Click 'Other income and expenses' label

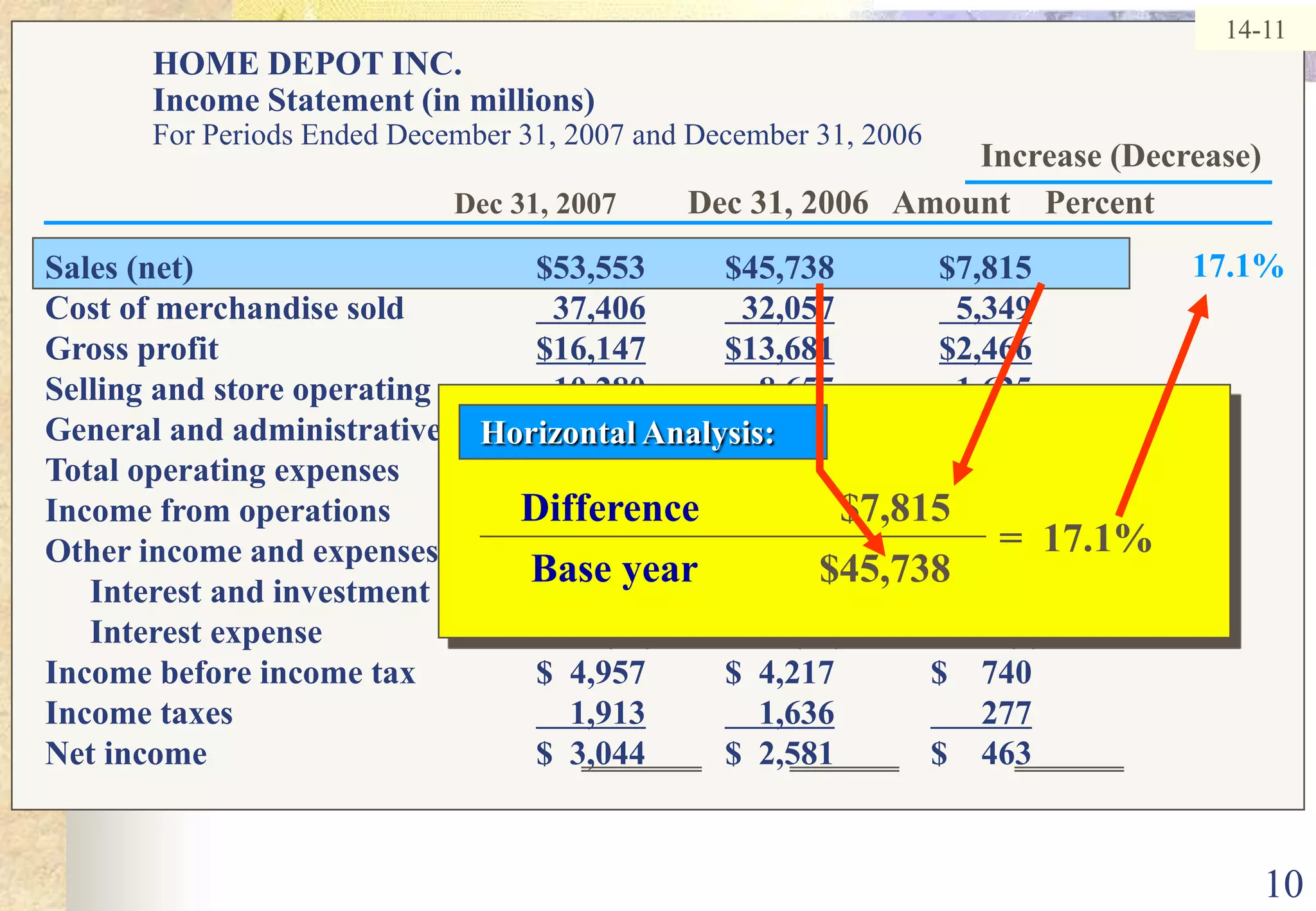click(242, 552)
